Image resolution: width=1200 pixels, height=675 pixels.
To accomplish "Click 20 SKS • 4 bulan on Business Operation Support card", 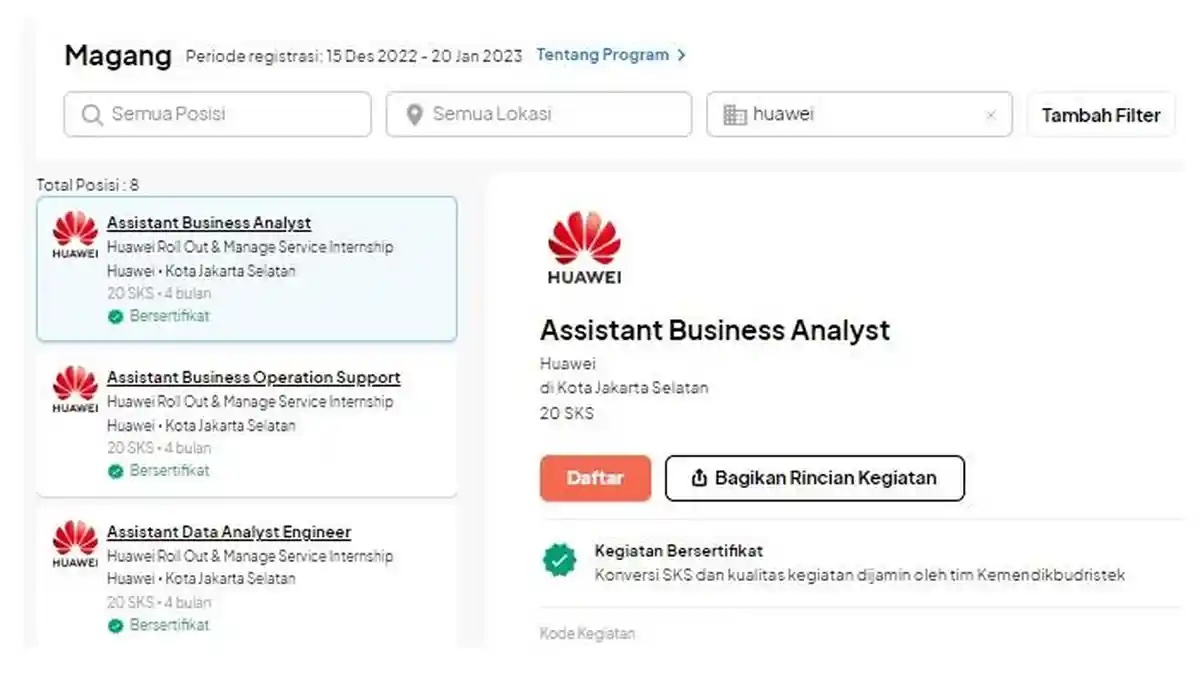I will pyautogui.click(x=159, y=448).
